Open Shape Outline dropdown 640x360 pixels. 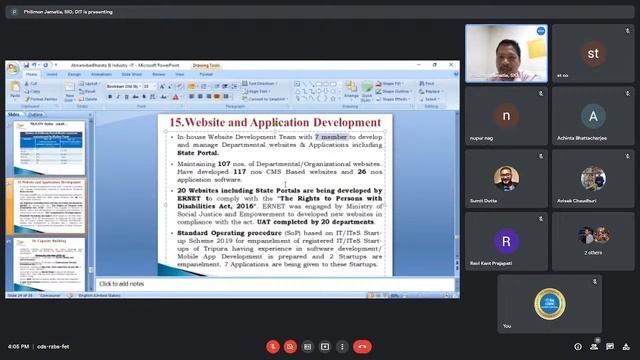393,91
